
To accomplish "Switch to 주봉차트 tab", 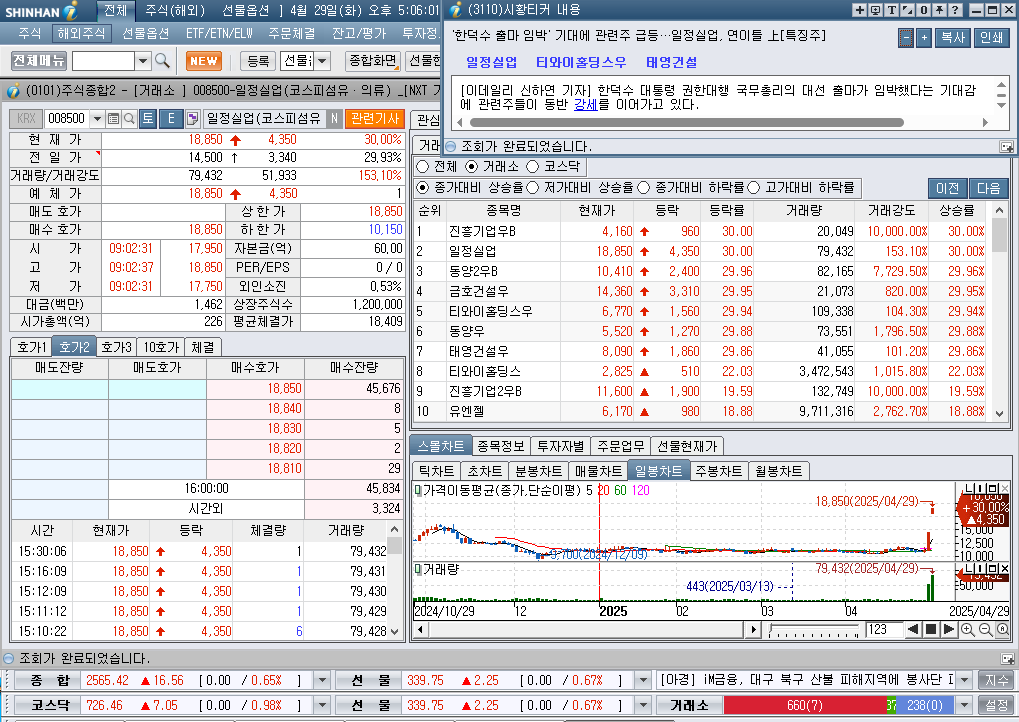I will tap(719, 471).
